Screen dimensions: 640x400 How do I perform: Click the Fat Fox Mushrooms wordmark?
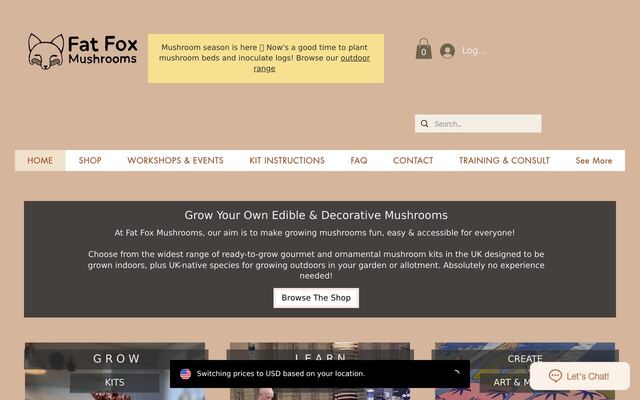coord(103,49)
